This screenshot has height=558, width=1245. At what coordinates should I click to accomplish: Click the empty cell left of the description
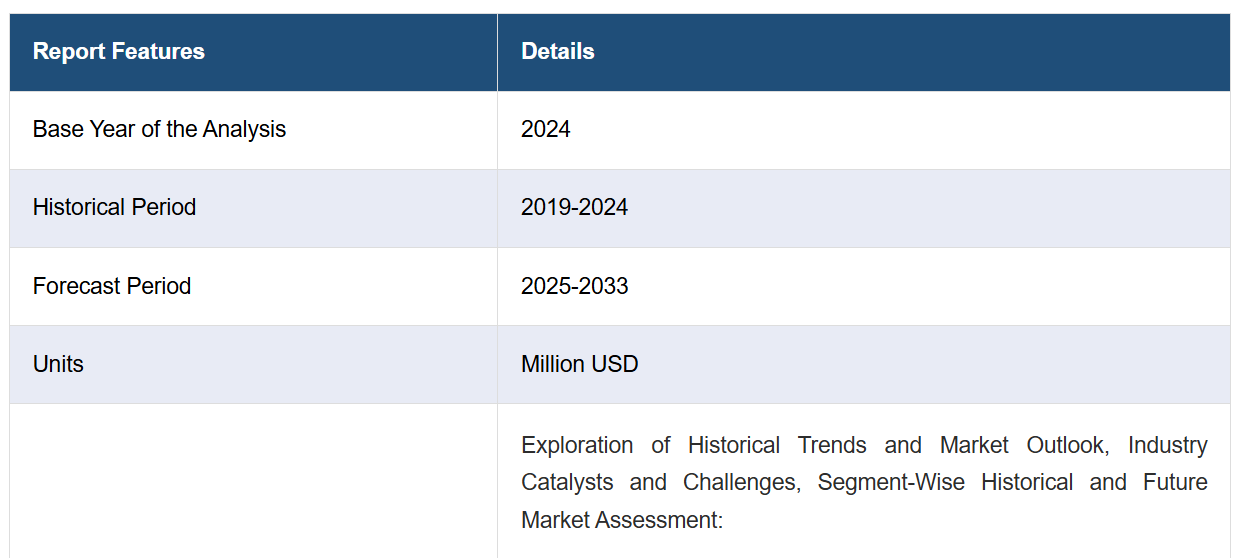(254, 481)
